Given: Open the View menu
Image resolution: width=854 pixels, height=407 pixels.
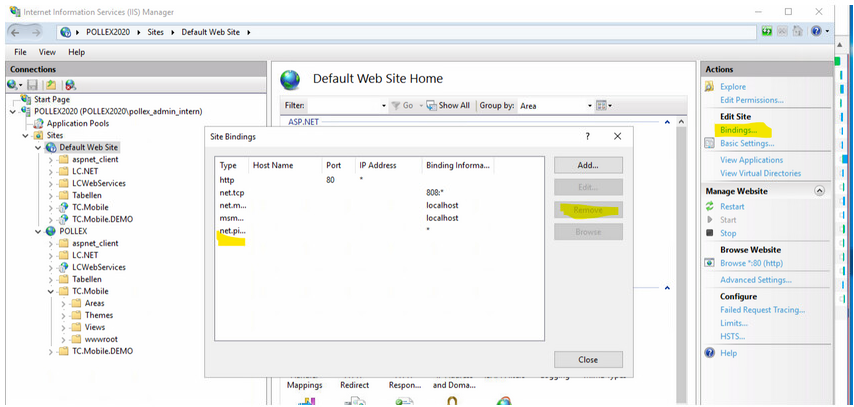Looking at the screenshot, I should 47,52.
